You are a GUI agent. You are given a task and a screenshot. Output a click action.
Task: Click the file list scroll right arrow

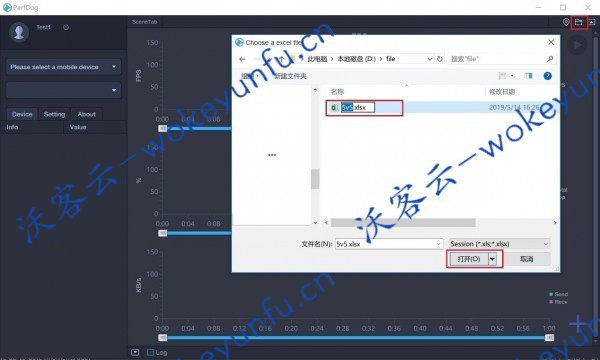[555, 222]
